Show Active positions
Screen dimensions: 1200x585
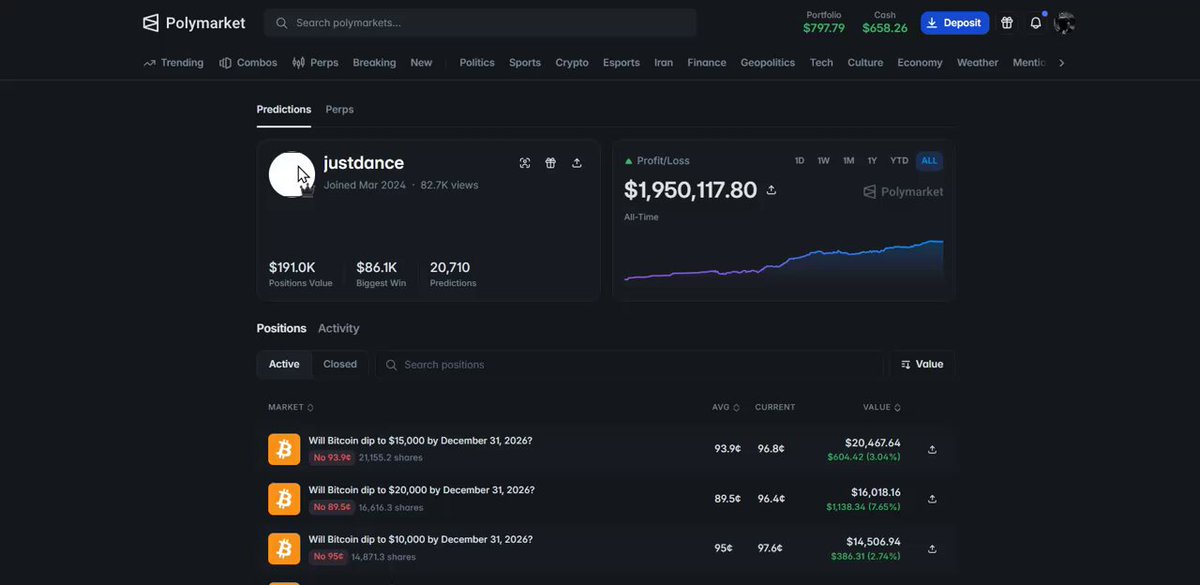284,364
